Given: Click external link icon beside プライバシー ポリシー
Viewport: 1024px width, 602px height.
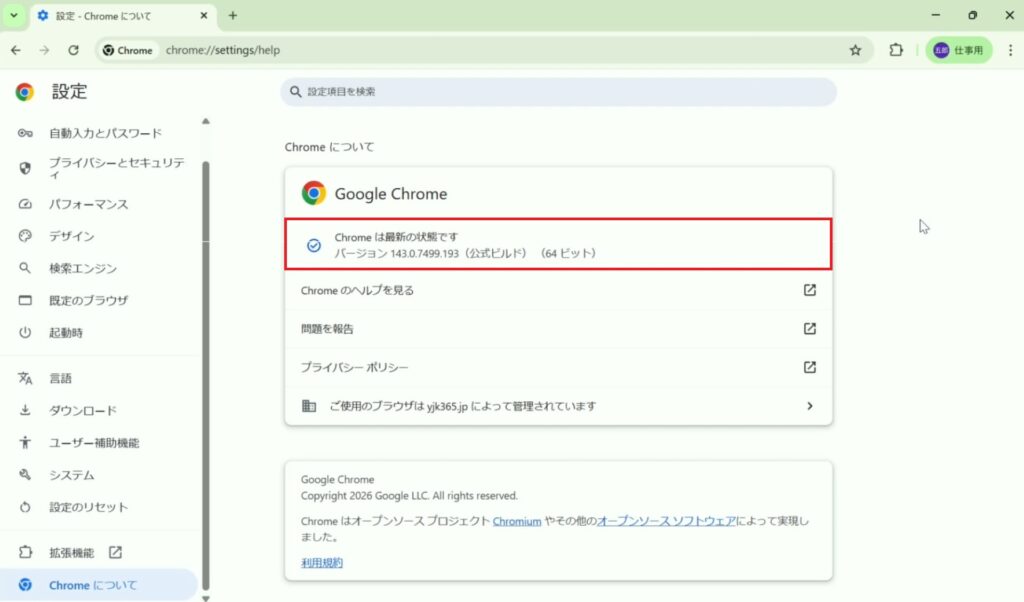Looking at the screenshot, I should pyautogui.click(x=810, y=367).
